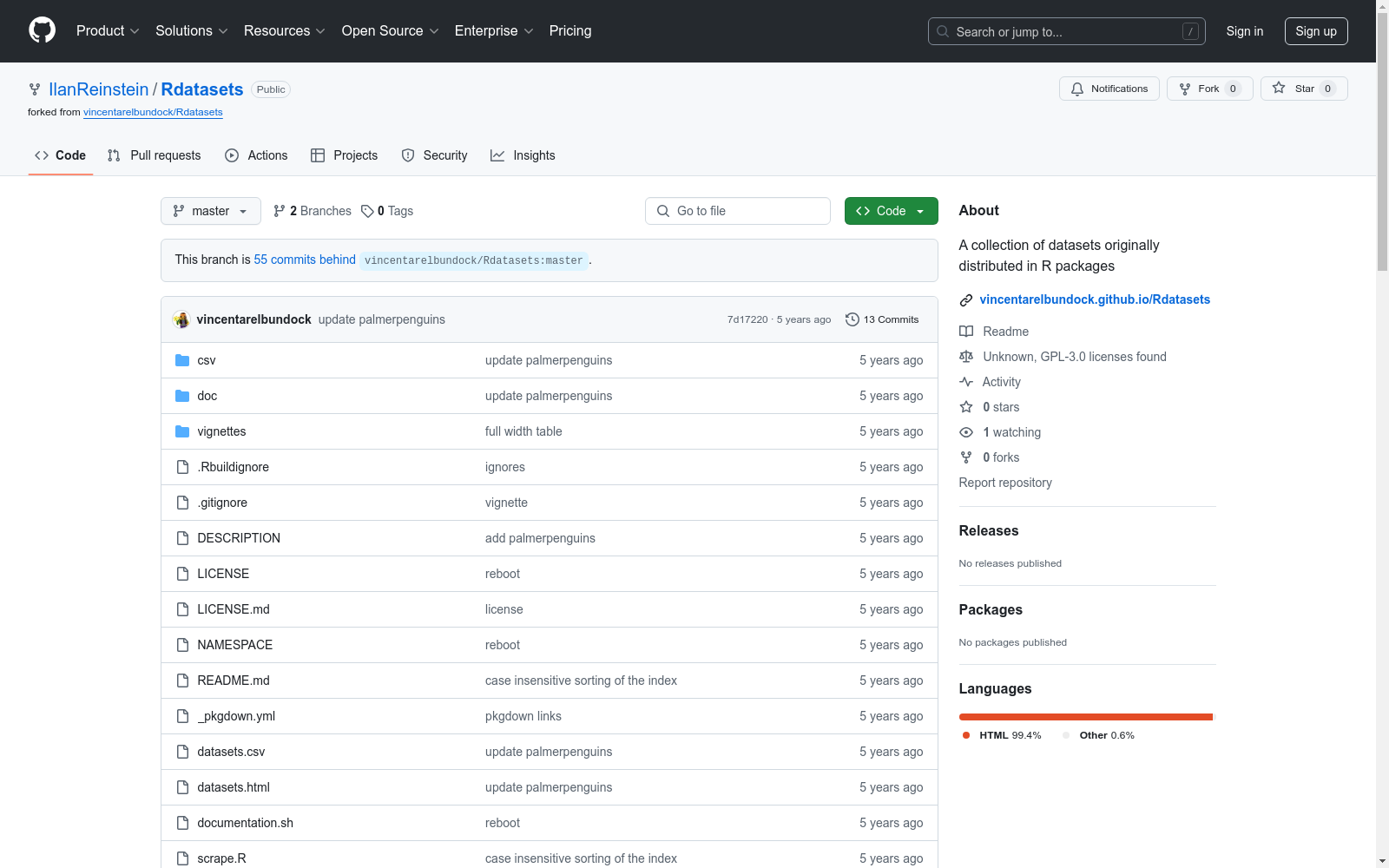This screenshot has width=1389, height=868.
Task: Click the link icon beside the website URL
Action: [x=966, y=300]
